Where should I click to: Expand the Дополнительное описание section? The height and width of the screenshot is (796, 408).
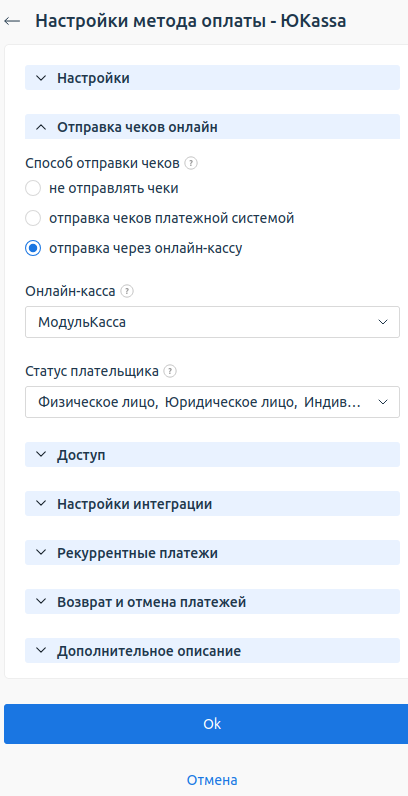[212, 651]
